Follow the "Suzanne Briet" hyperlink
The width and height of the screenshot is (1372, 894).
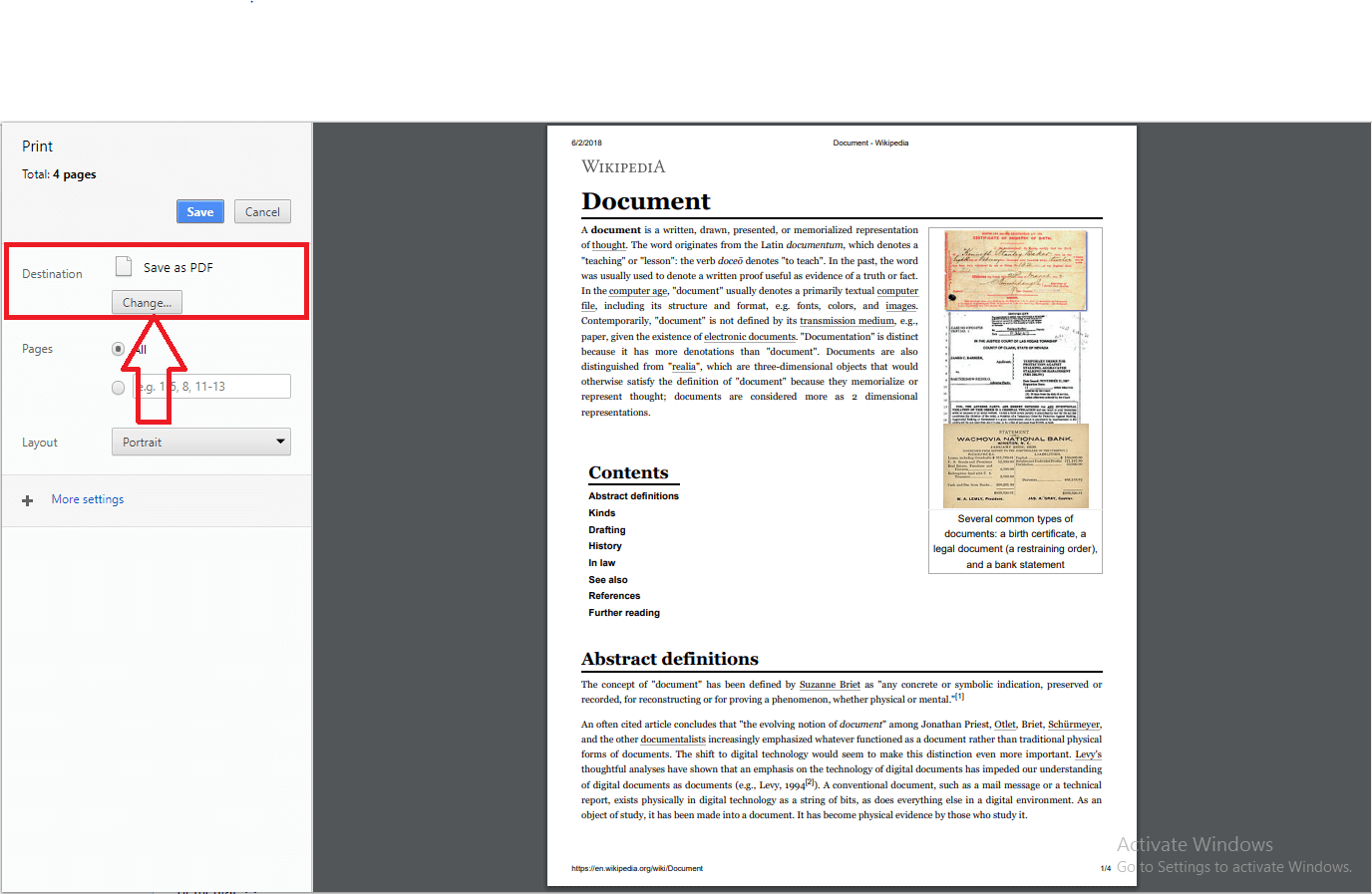click(830, 685)
